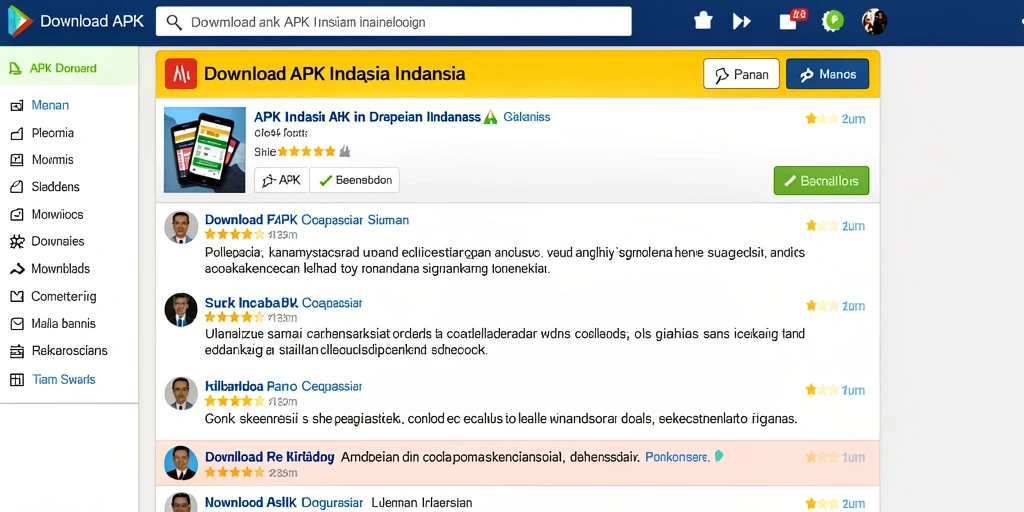The width and height of the screenshot is (1024, 512).
Task: Click the Download APK header brand text
Action: [x=92, y=22]
